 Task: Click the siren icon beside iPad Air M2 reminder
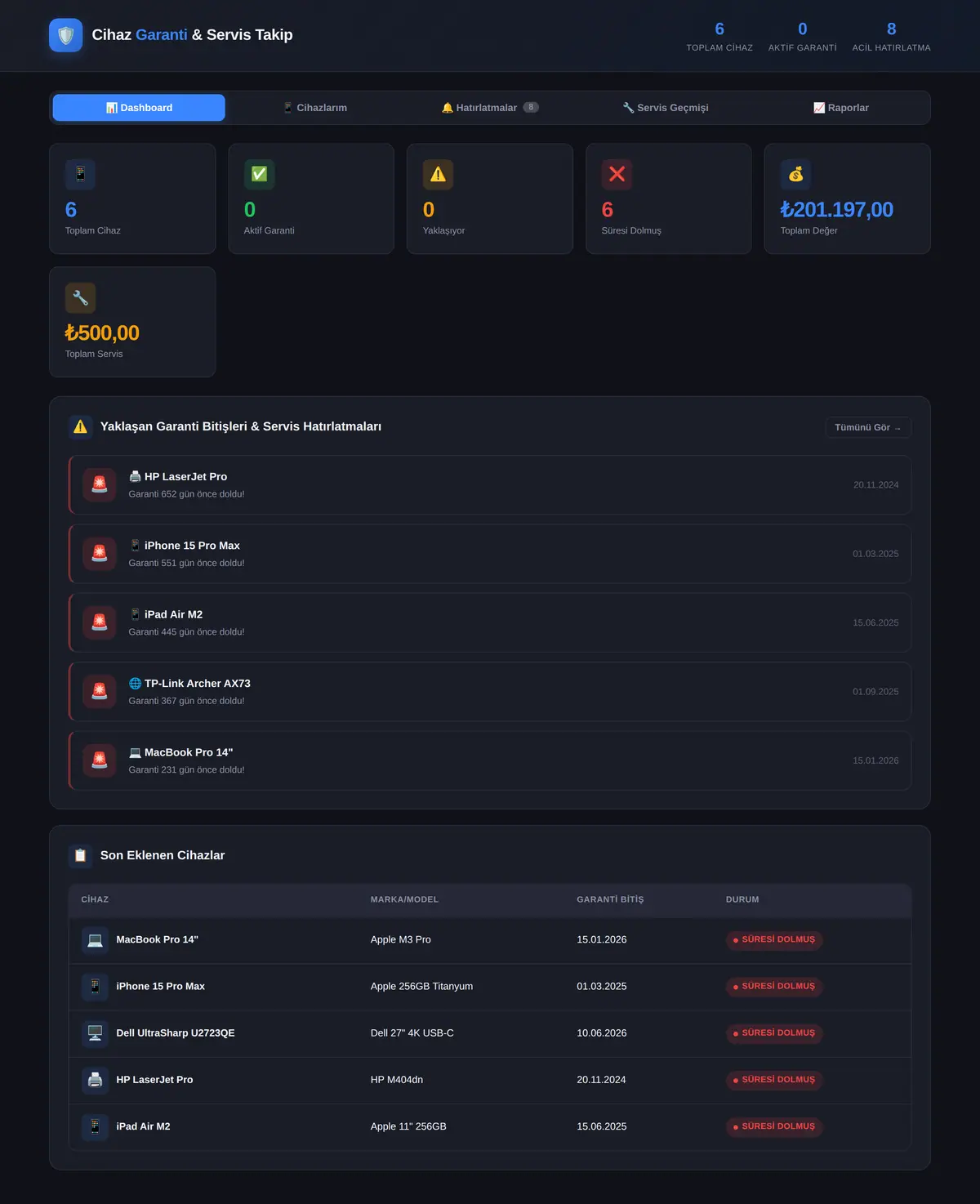(x=100, y=622)
